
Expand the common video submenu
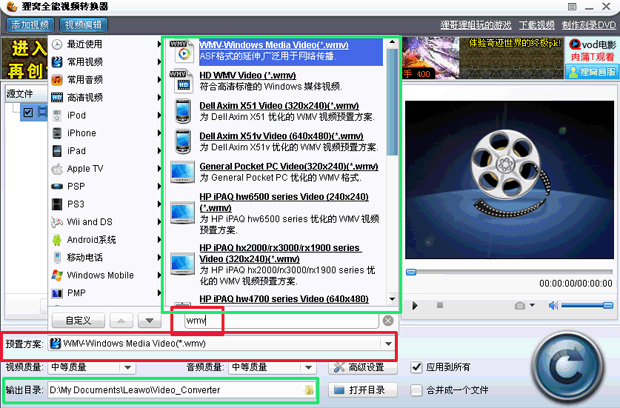click(x=159, y=62)
